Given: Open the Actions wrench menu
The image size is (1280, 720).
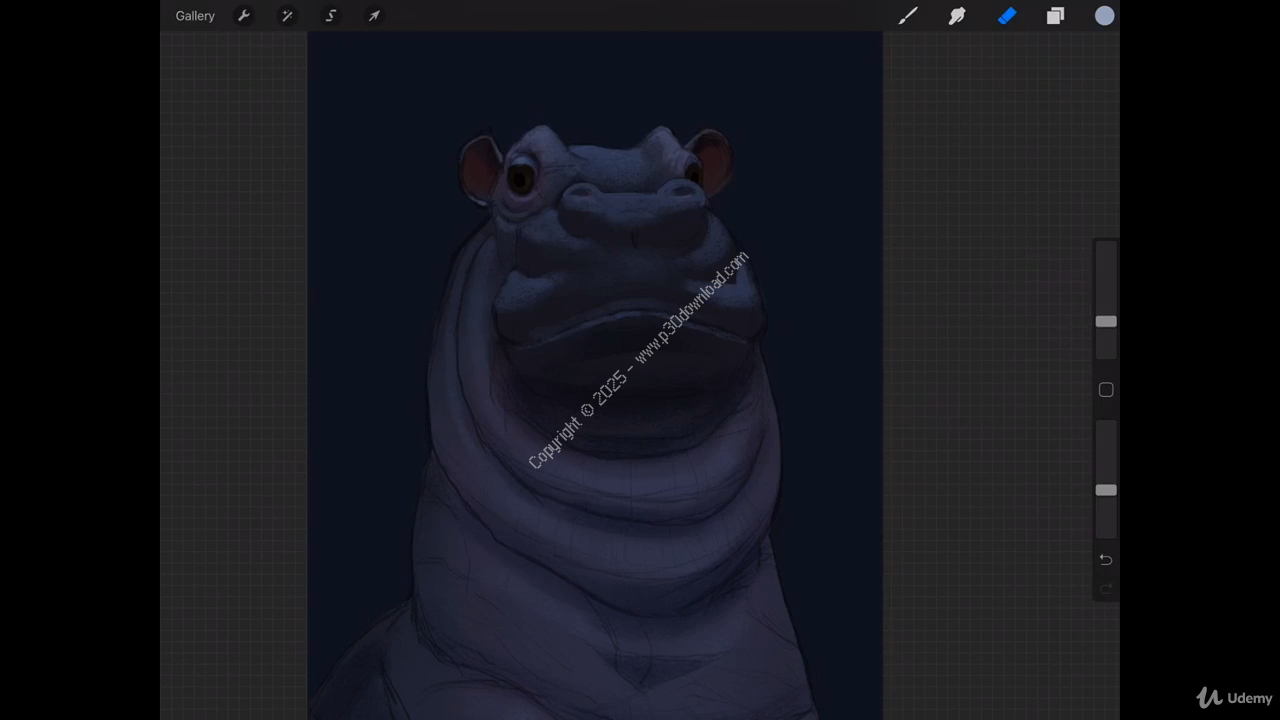Looking at the screenshot, I should 243,16.
